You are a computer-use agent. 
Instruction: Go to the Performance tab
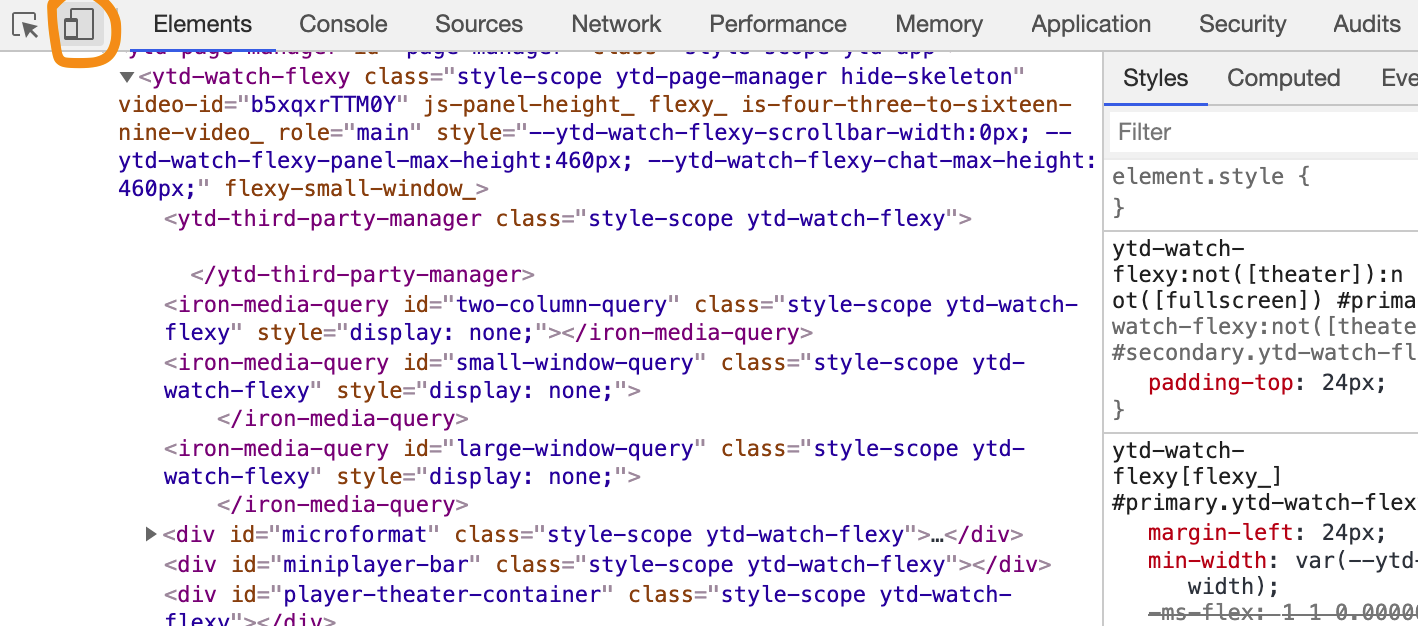778,24
